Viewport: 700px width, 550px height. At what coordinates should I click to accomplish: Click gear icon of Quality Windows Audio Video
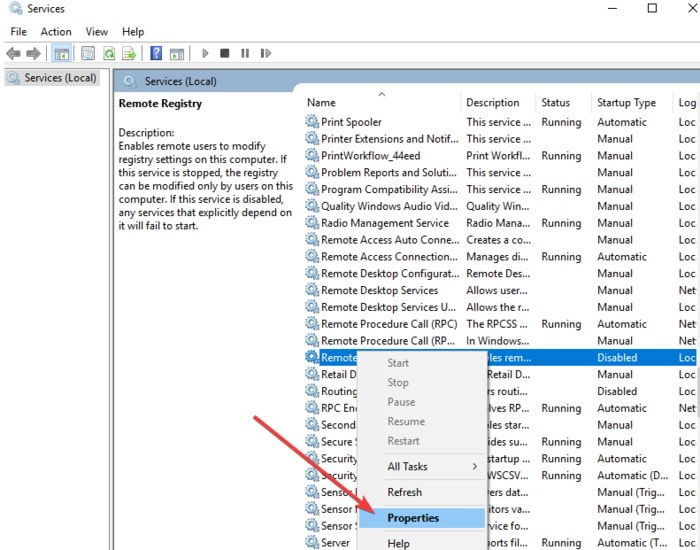[x=312, y=206]
